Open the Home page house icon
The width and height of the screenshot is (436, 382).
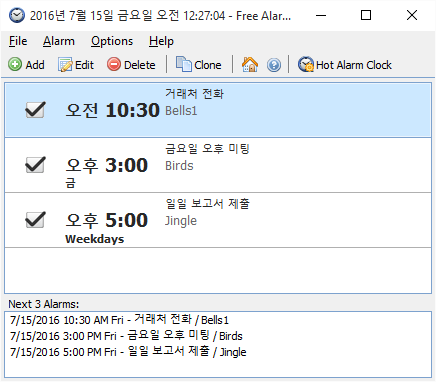(250, 64)
